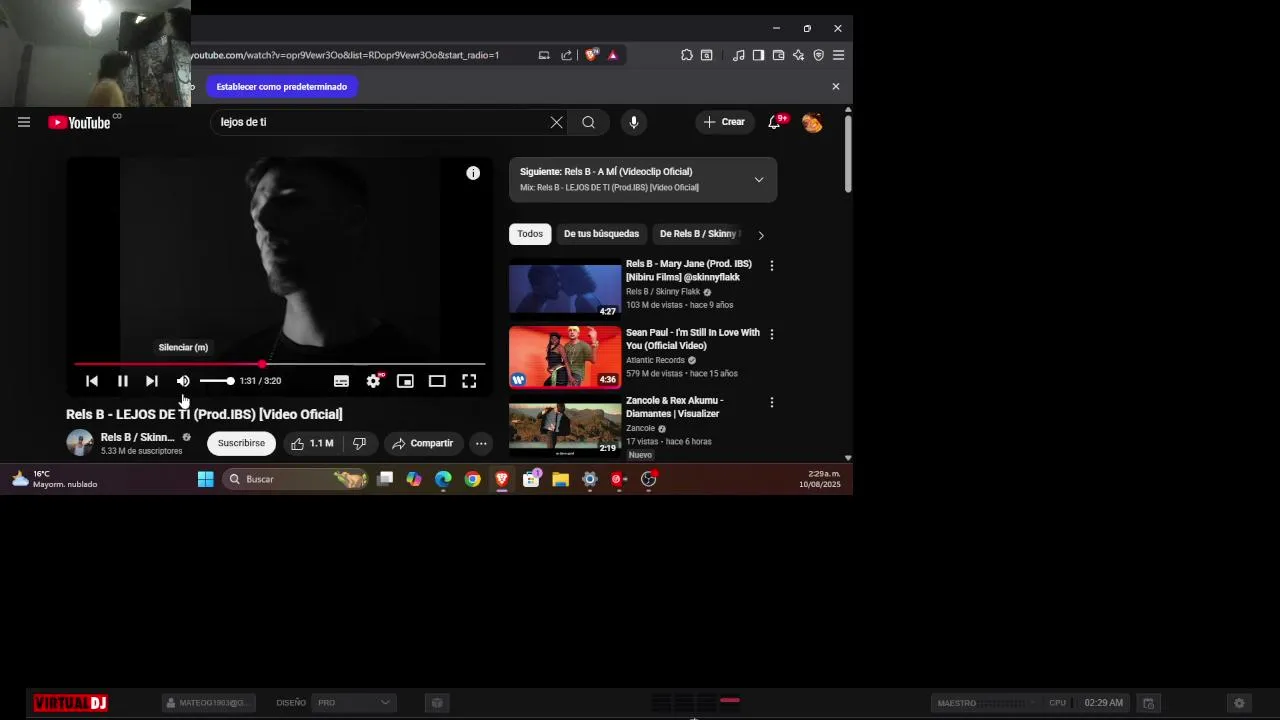The width and height of the screenshot is (1280, 720).
Task: Open VirtualDJ DISEÑO PRO dropdown
Action: (x=352, y=703)
